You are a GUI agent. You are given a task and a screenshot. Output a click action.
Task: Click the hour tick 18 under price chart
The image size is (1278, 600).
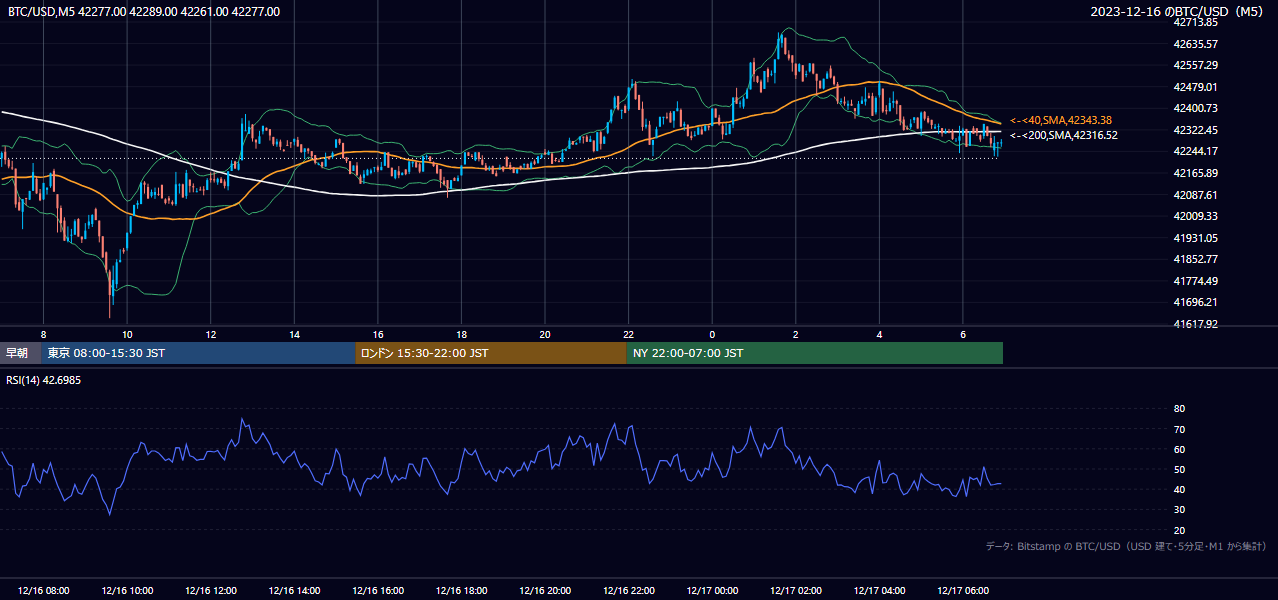(461, 334)
